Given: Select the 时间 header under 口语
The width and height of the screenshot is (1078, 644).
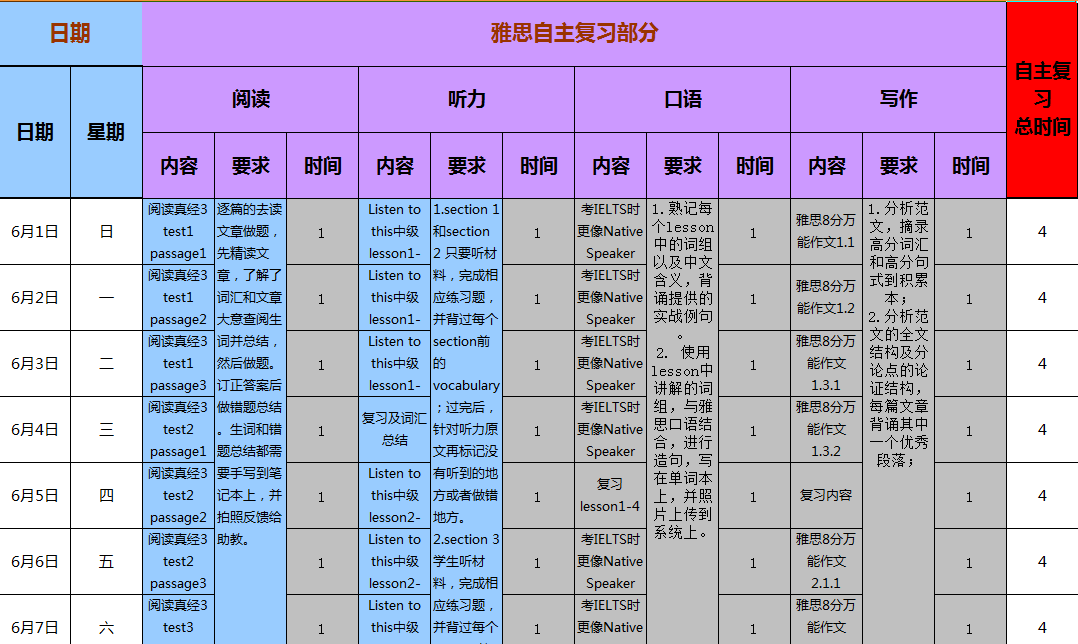Looking at the screenshot, I should [754, 166].
